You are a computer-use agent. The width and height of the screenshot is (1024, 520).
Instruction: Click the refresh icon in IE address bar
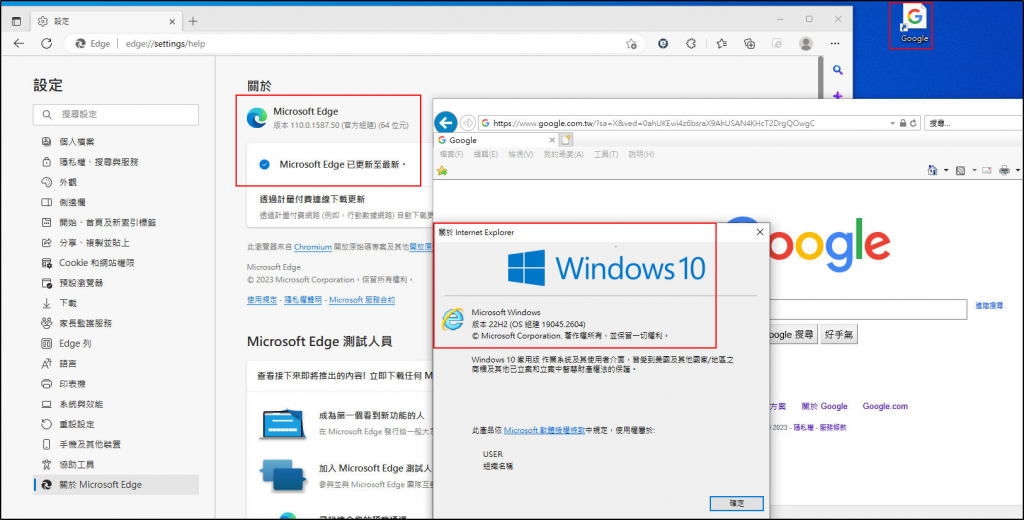(x=914, y=123)
